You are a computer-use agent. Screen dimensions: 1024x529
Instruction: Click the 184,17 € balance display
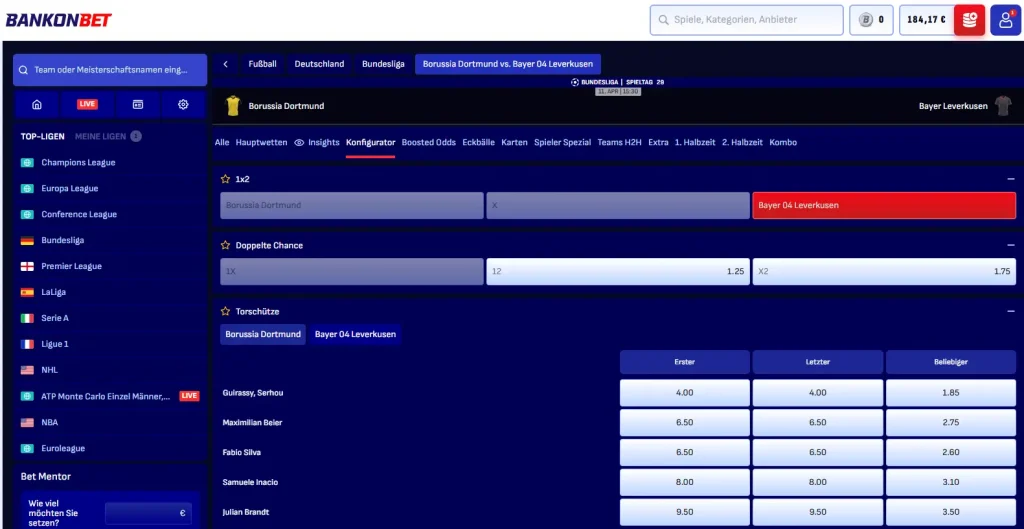tap(926, 20)
